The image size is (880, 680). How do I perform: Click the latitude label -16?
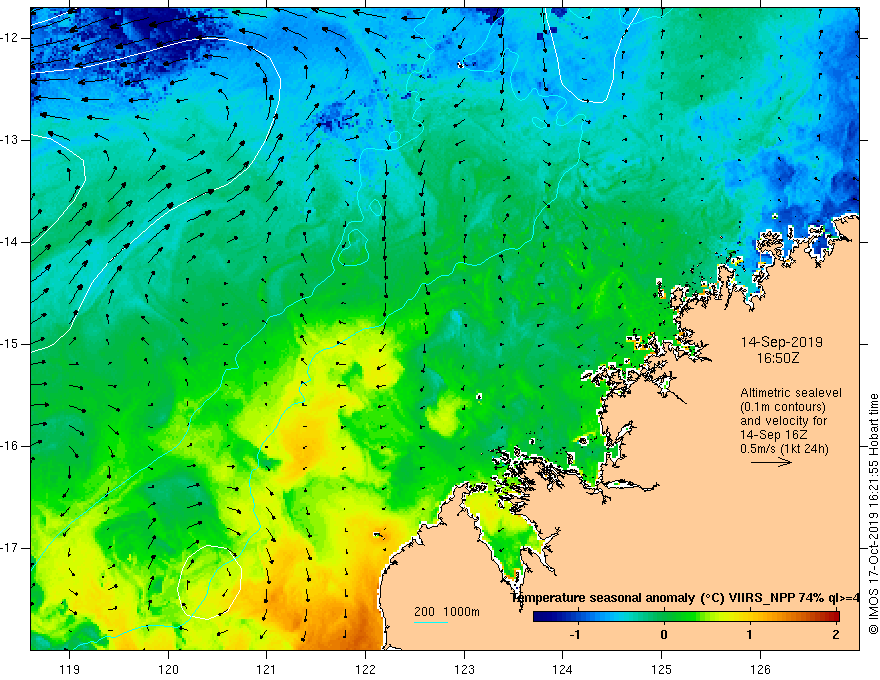coord(11,446)
